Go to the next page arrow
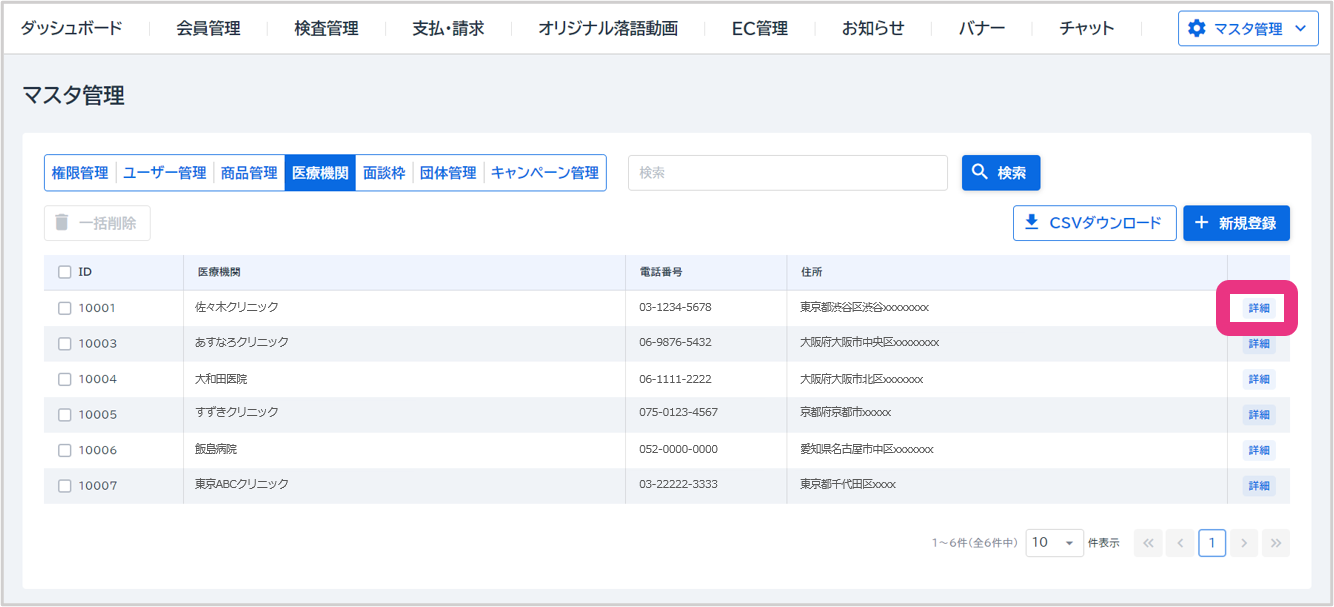The width and height of the screenshot is (1334, 607). 1243,543
